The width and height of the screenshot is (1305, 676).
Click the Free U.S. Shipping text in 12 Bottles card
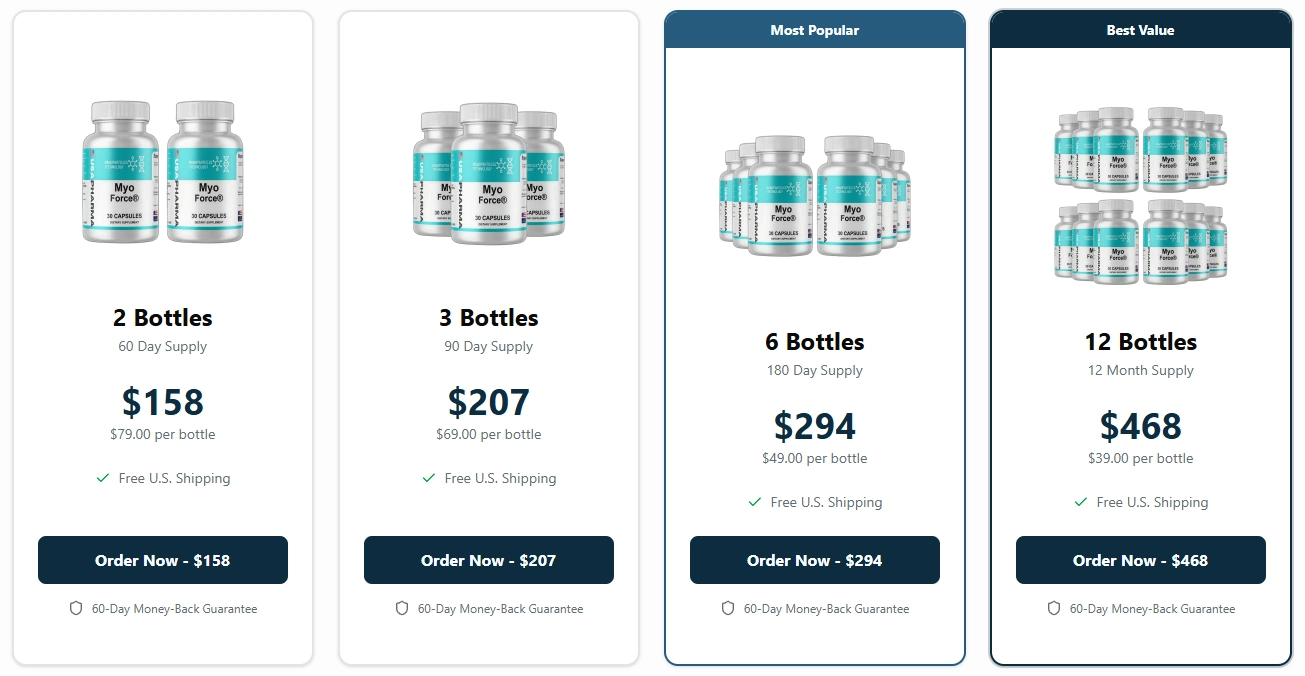(x=1152, y=502)
